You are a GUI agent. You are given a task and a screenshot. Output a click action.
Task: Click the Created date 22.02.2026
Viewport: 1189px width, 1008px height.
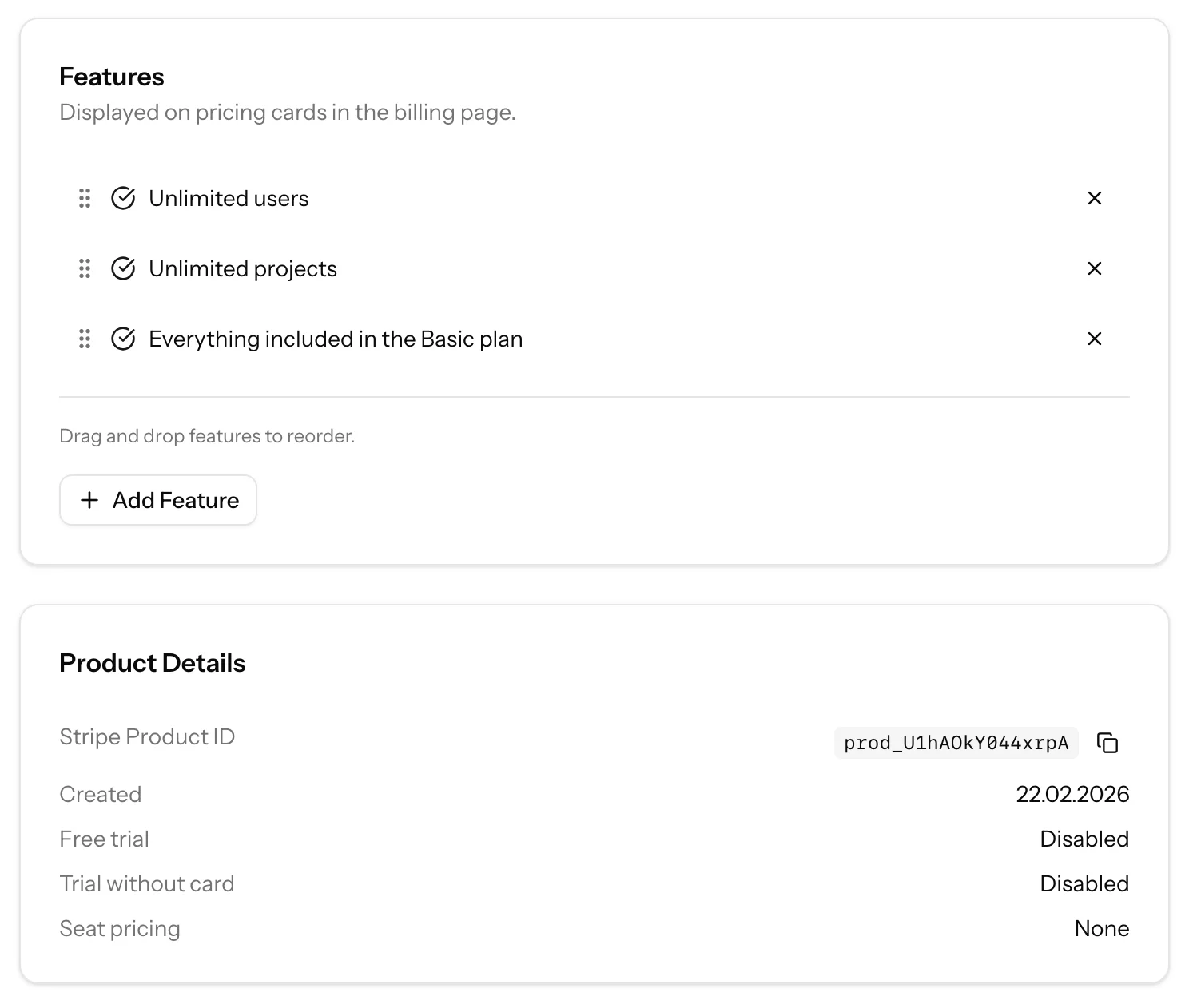[x=1072, y=794]
